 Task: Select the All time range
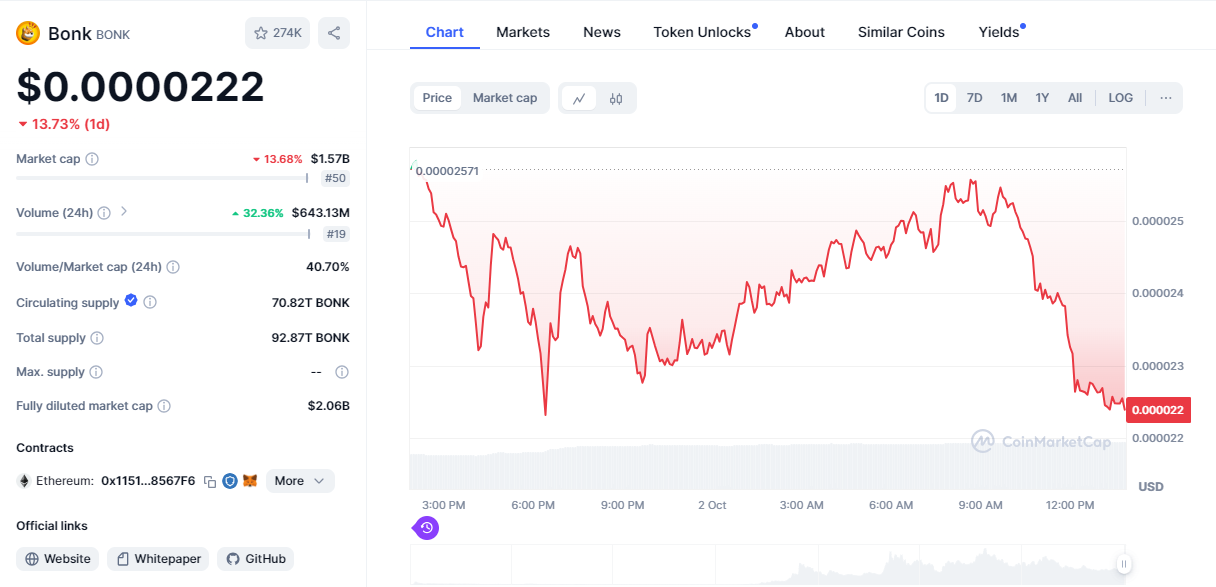click(x=1075, y=98)
